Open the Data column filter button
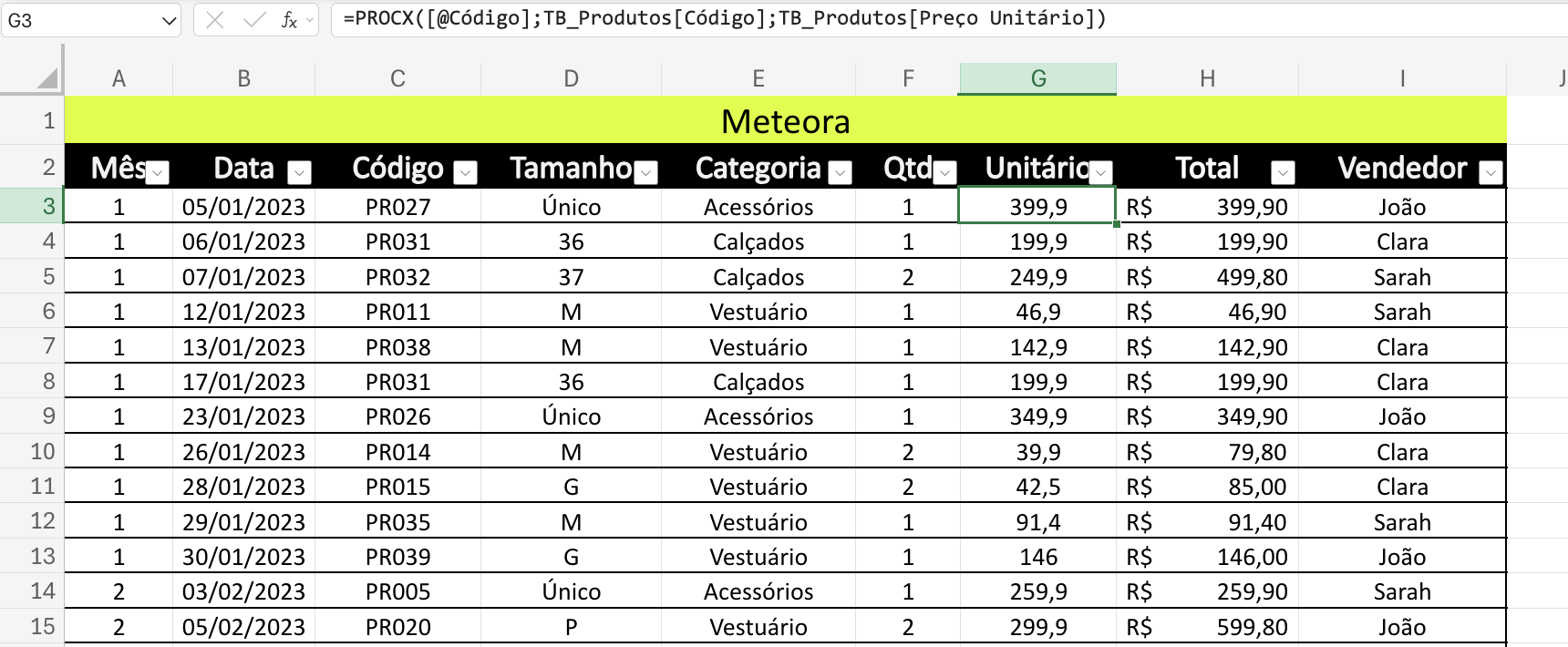The image size is (1568, 647). [x=299, y=172]
